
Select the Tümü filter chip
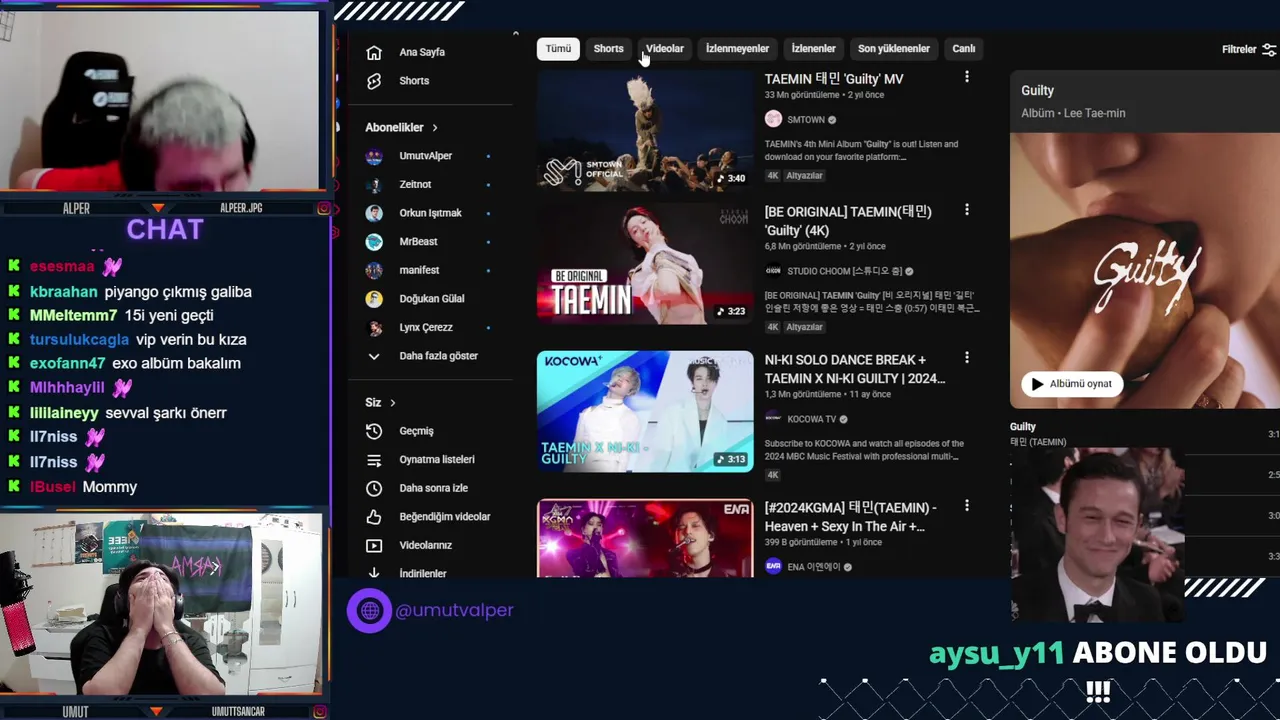pyautogui.click(x=558, y=49)
